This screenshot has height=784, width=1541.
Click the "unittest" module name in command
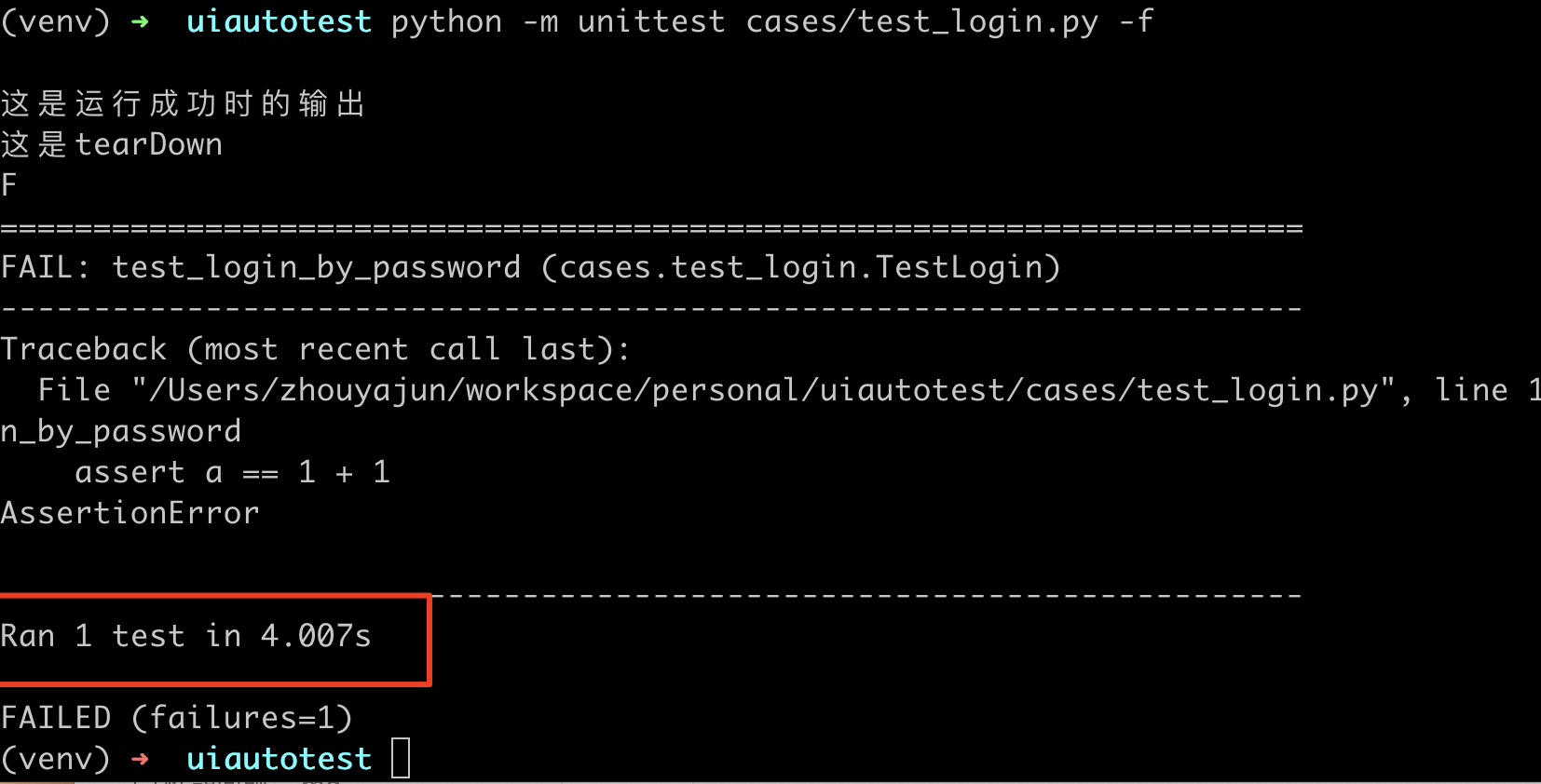[651, 21]
